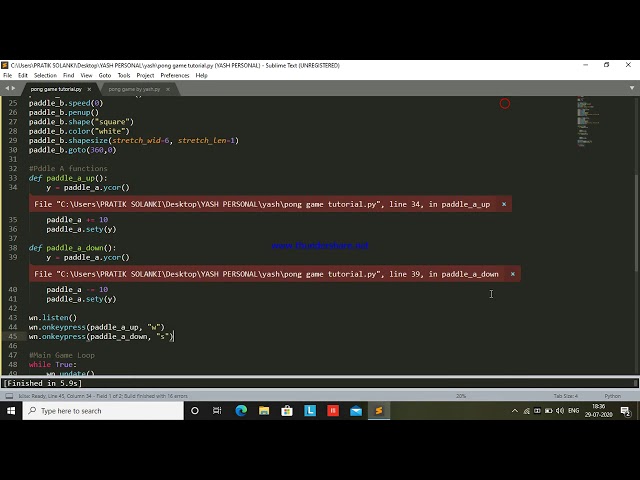Viewport: 640px width, 480px height.
Task: Click the Finished in 5.9s build output
Action: [x=42, y=383]
